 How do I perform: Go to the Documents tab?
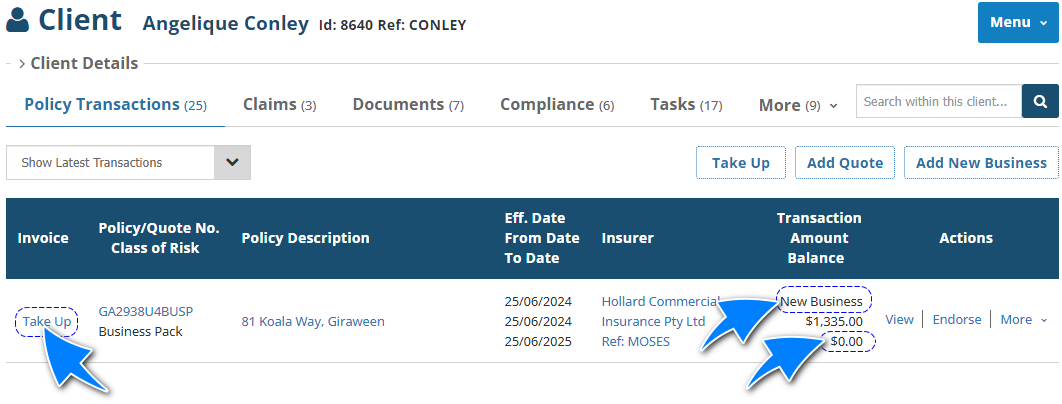[408, 104]
